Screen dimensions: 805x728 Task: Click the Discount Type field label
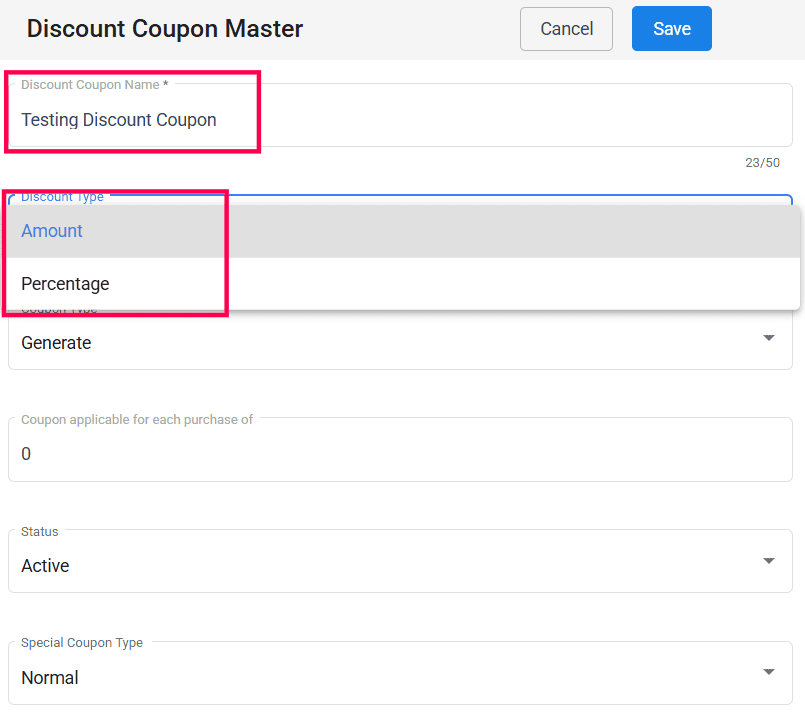pos(62,197)
